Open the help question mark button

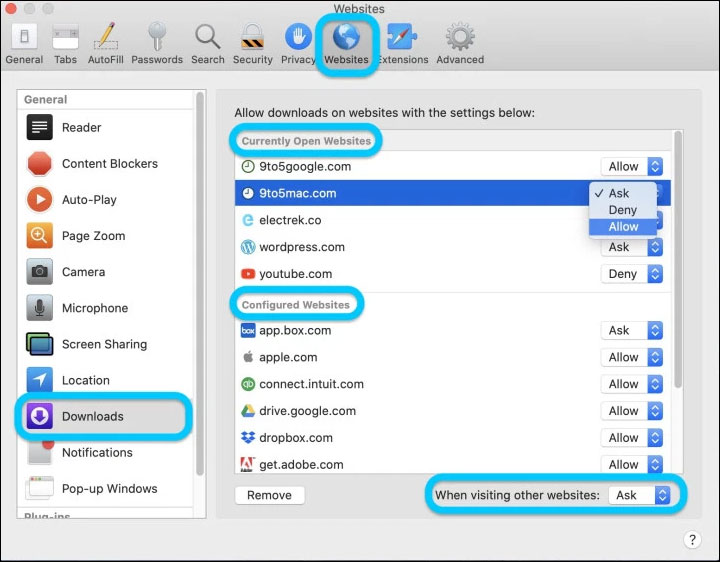[692, 540]
